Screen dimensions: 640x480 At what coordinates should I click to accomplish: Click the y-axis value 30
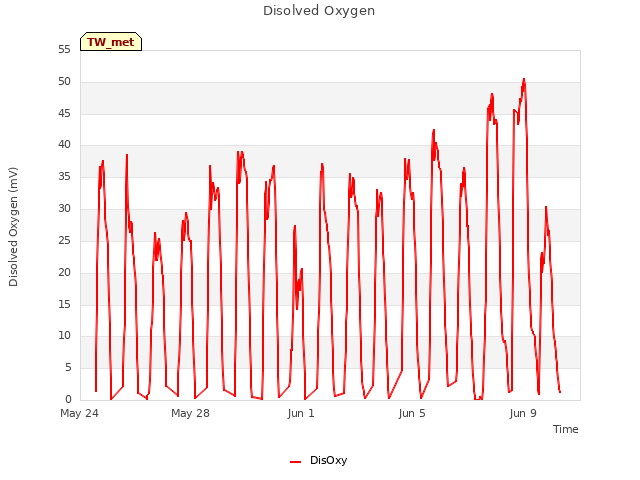tap(64, 209)
